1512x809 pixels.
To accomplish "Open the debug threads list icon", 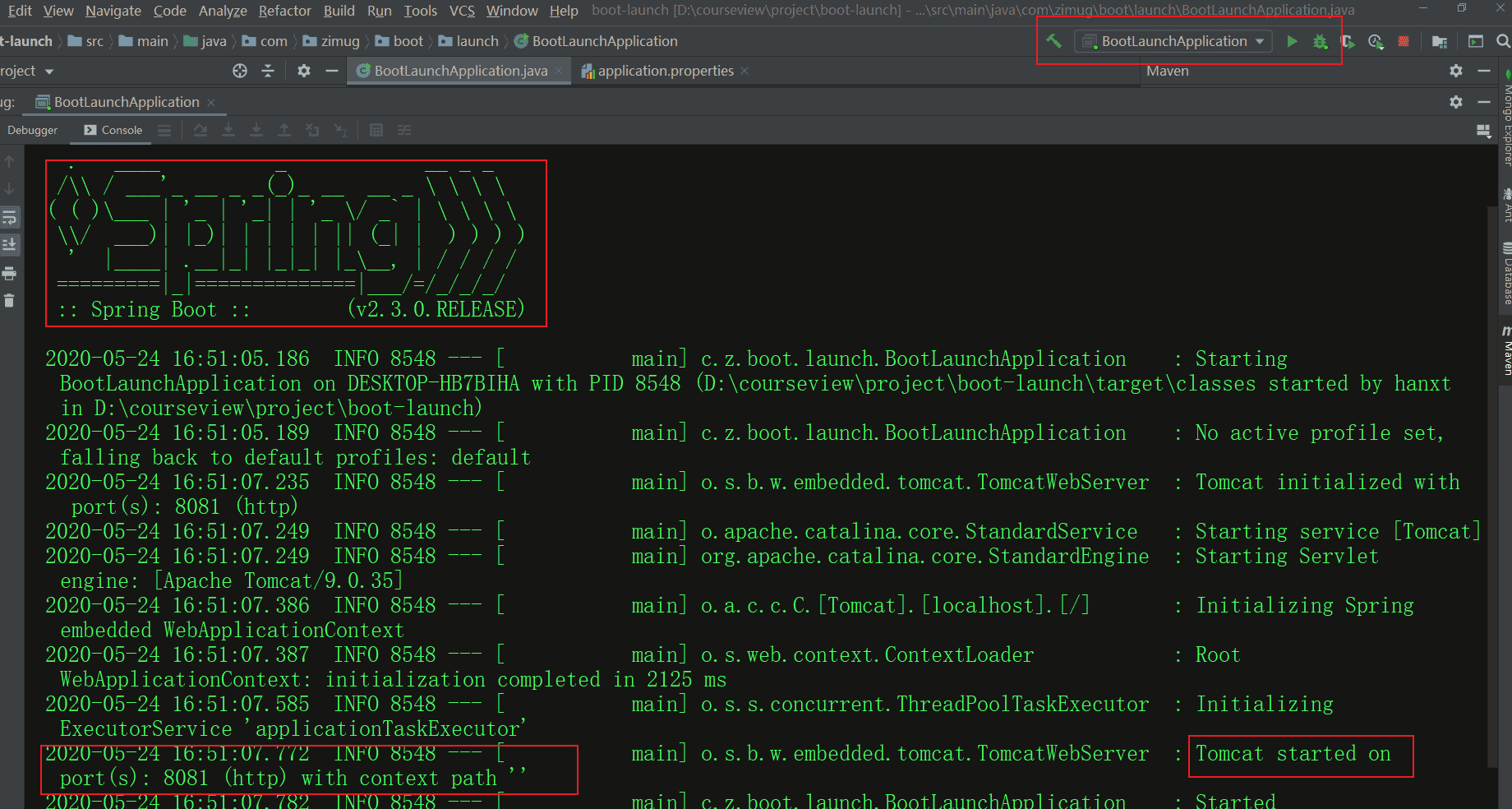I will click(x=164, y=130).
